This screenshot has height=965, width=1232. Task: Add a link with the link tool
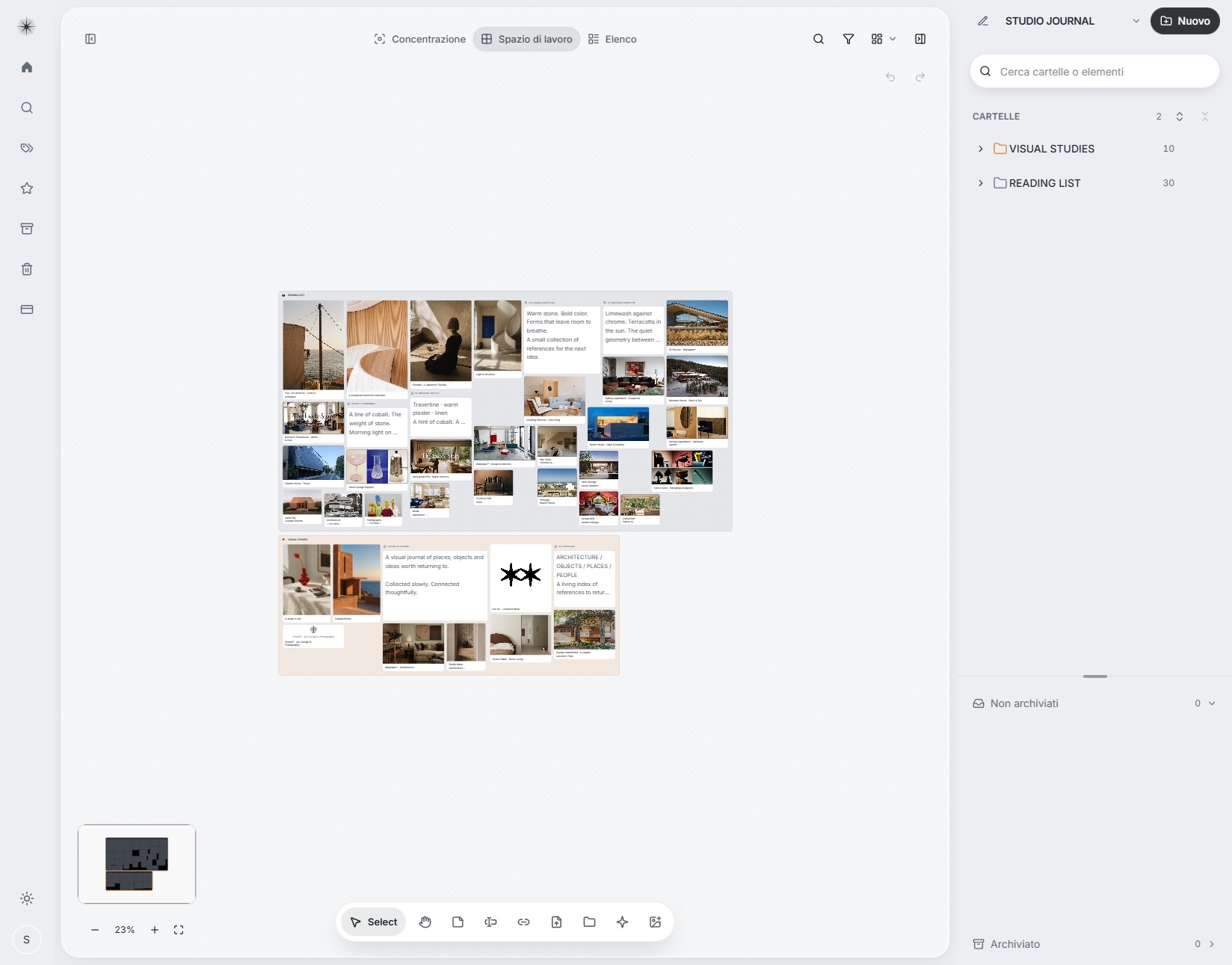[x=524, y=922]
